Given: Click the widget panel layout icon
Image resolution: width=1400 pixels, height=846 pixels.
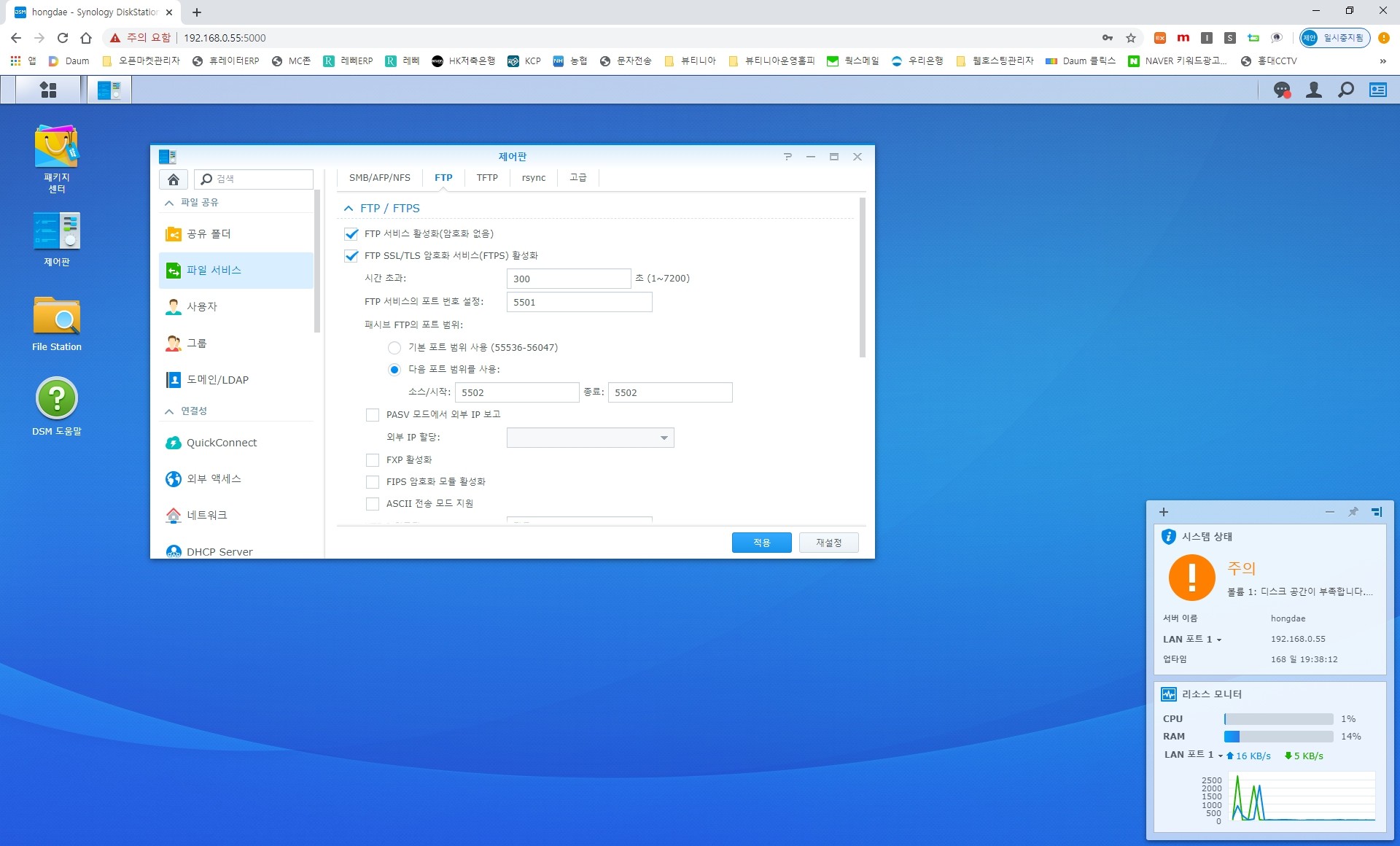Looking at the screenshot, I should (x=1377, y=512).
